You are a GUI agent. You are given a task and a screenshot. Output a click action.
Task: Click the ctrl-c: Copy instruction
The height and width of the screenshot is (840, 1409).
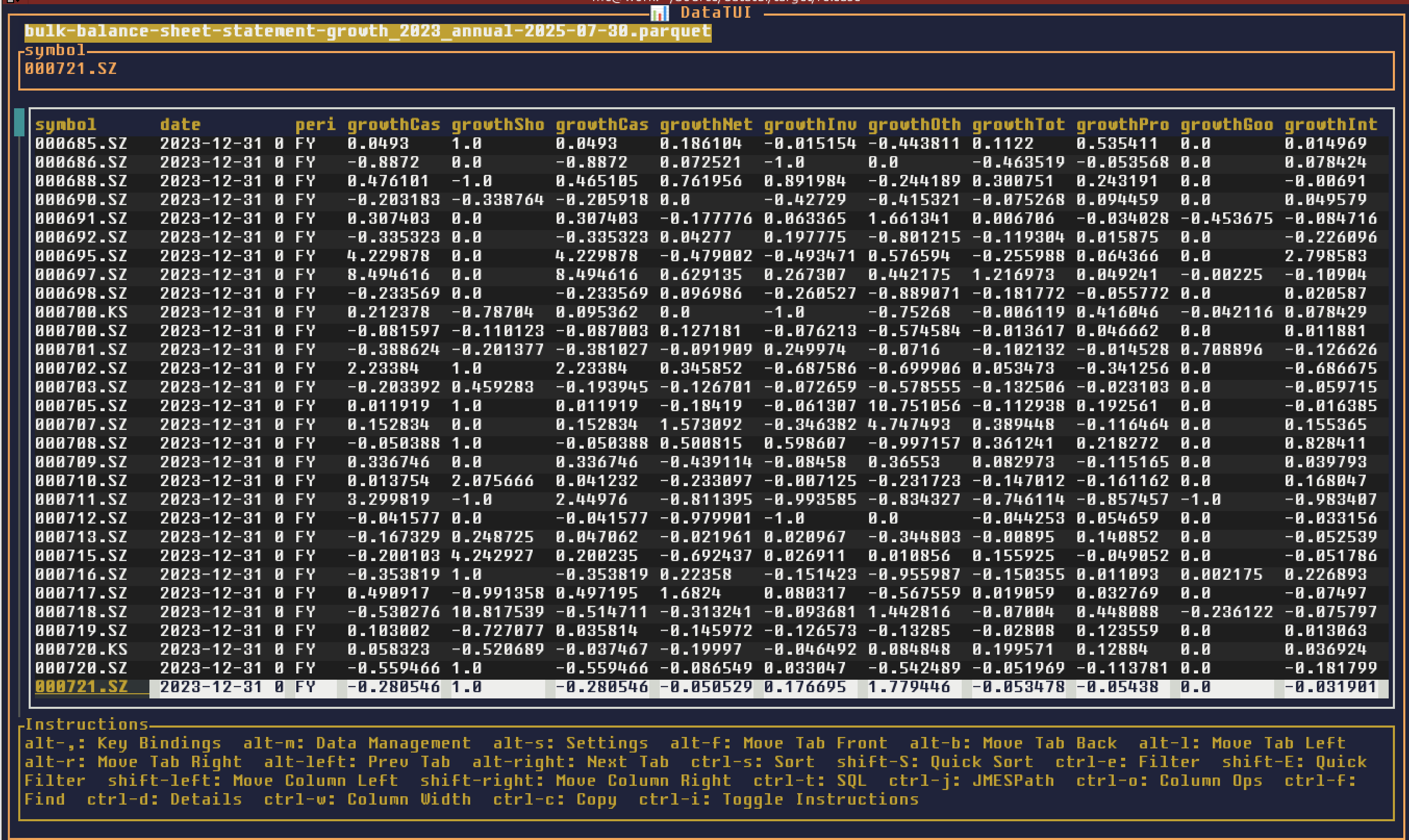click(x=554, y=799)
